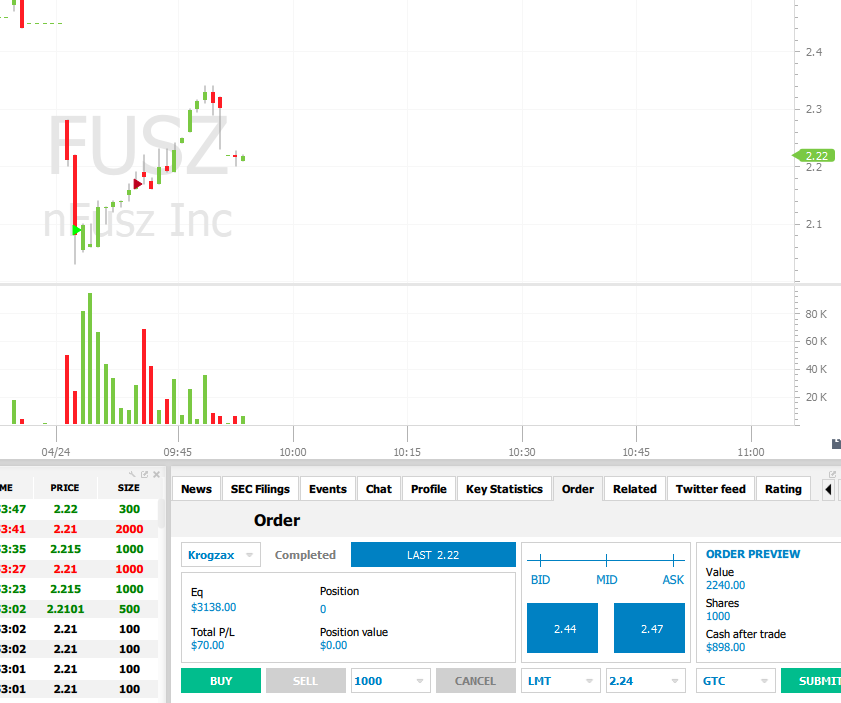
Task: Select the 3:23 trade row
Action: (x=79, y=589)
